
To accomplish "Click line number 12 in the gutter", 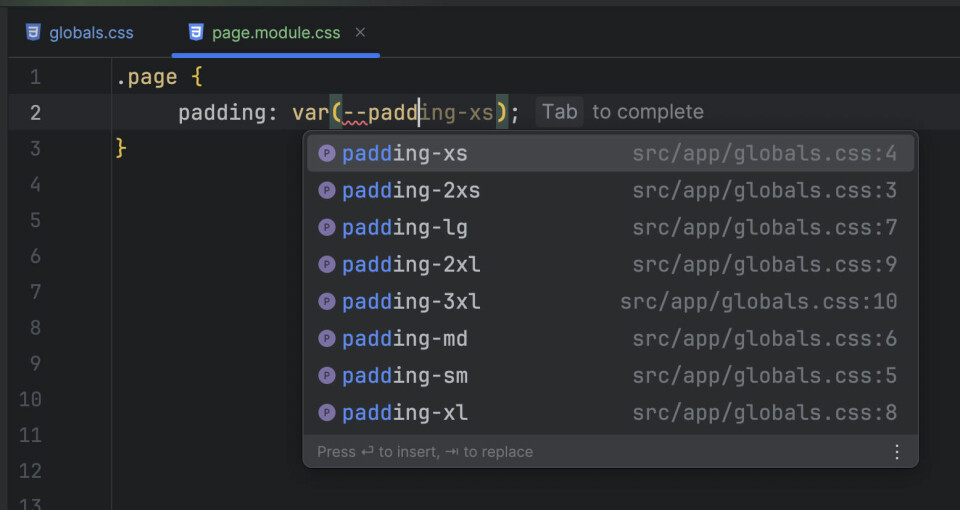I will pyautogui.click(x=30, y=471).
